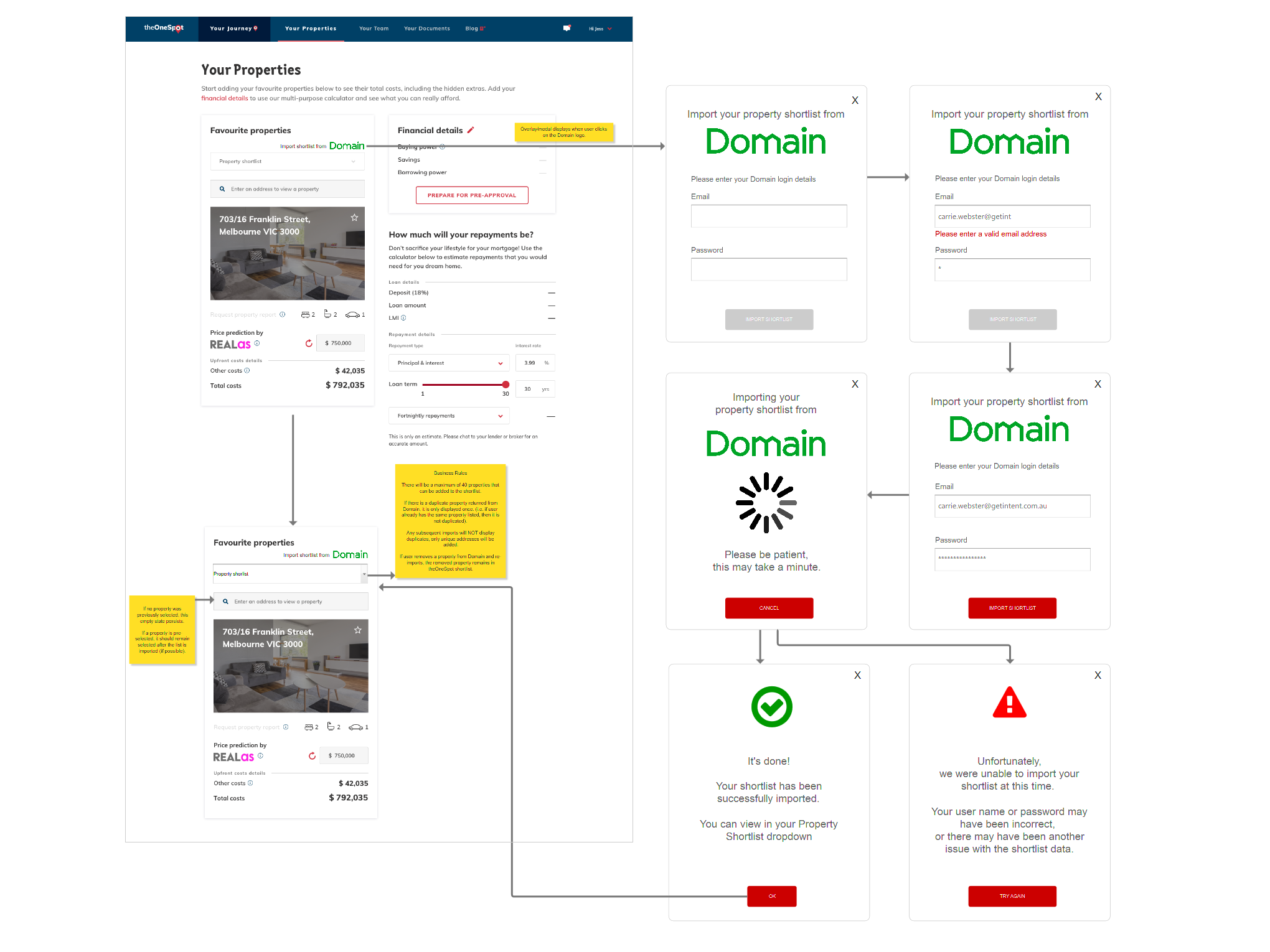
Task: Click loan term 30 yrs field
Action: point(535,390)
